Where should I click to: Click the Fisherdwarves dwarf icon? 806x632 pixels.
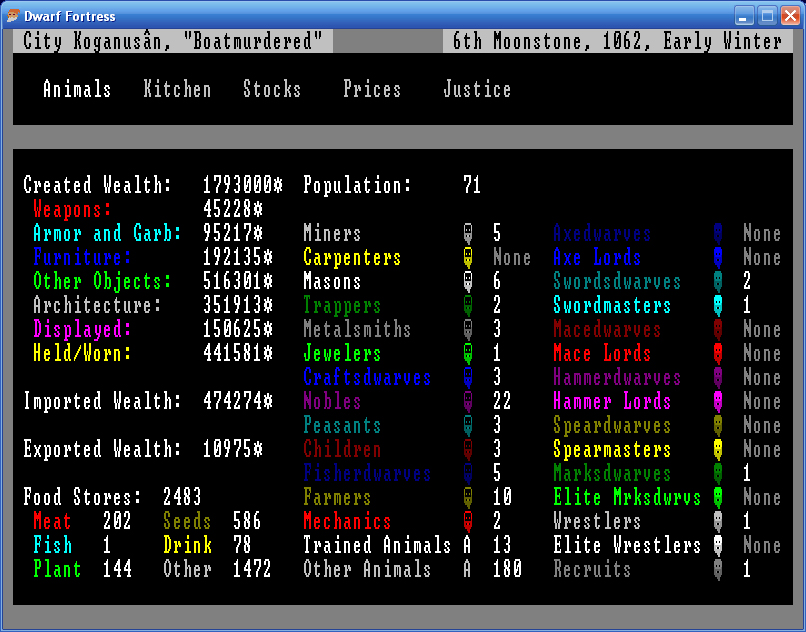coord(468,474)
